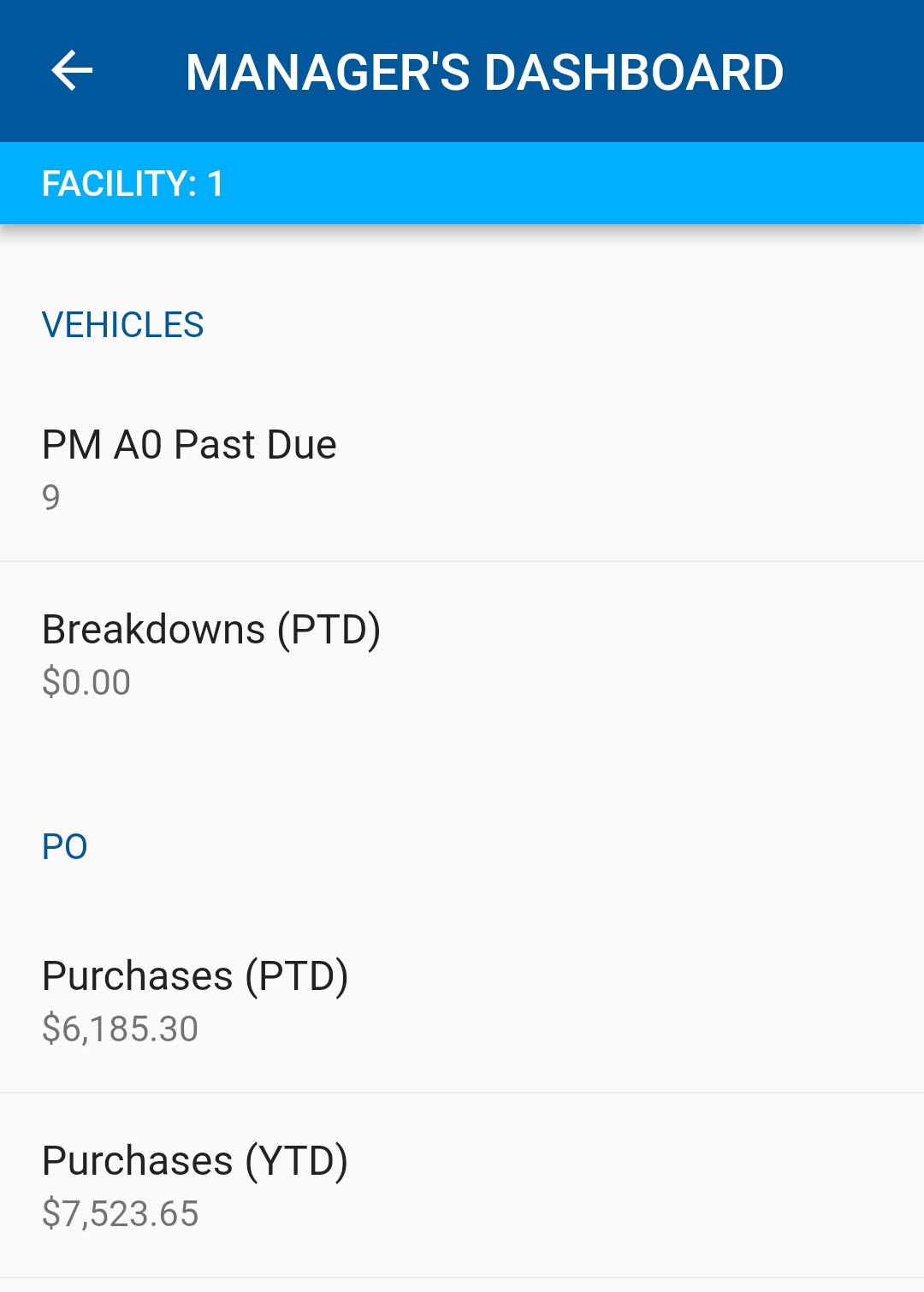This screenshot has height=1292, width=924.
Task: Tap the facility number 1
Action: coord(216,184)
